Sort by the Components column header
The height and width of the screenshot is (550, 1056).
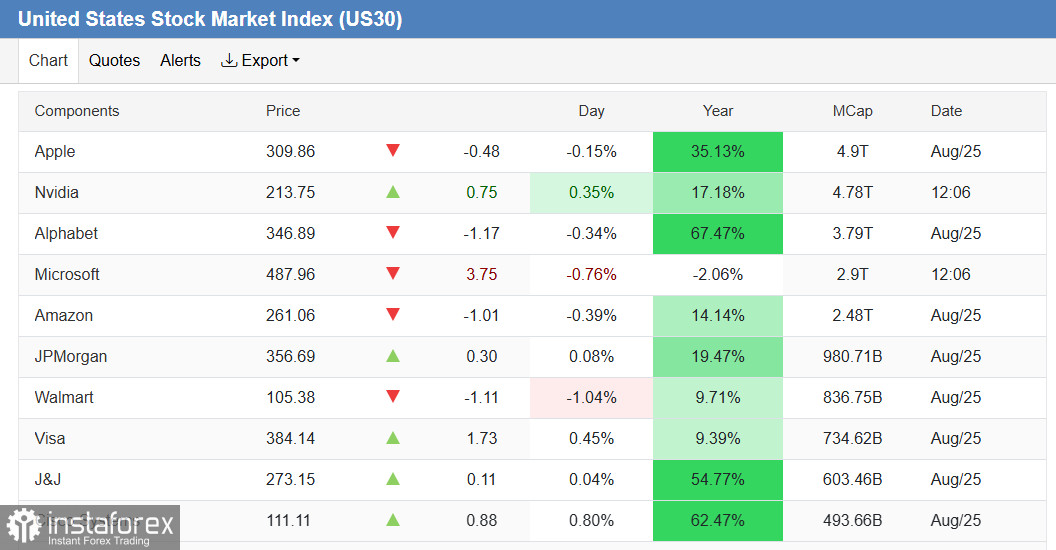77,111
